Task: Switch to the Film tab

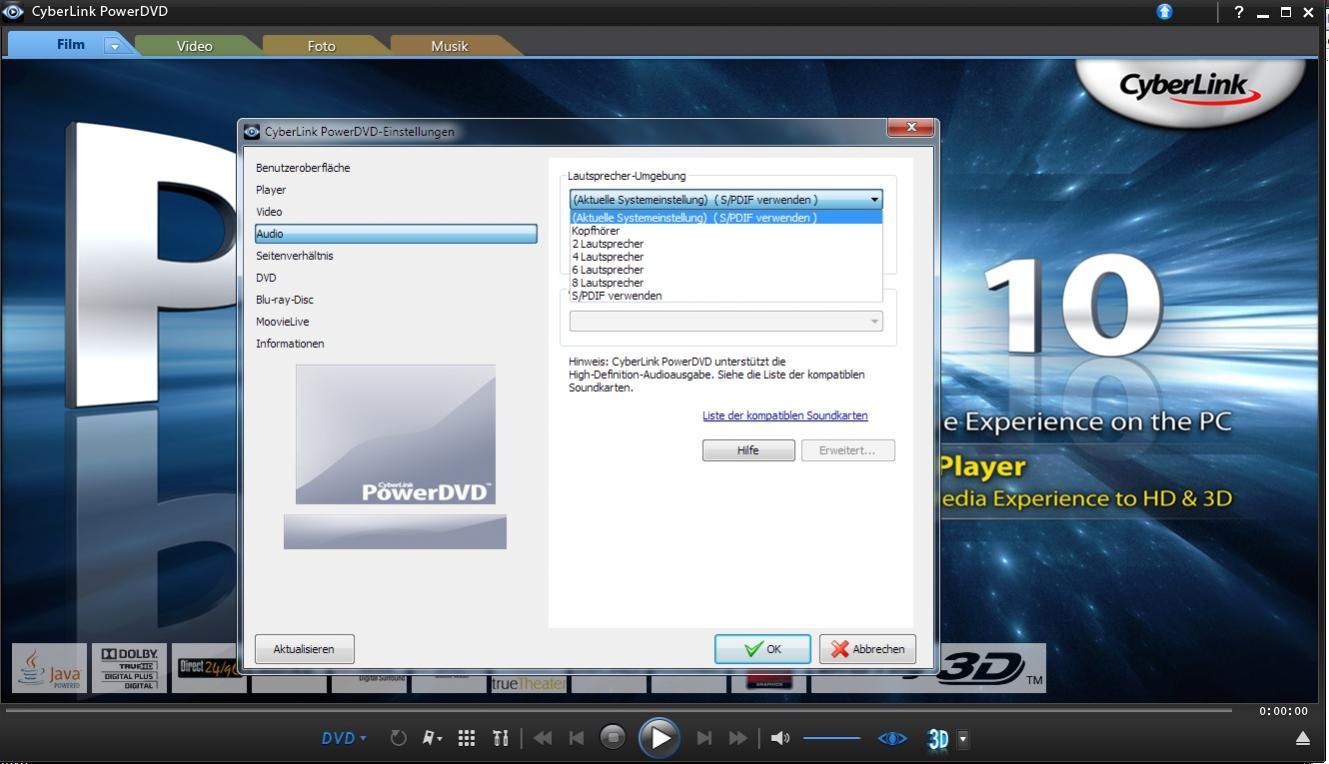Action: [x=70, y=44]
